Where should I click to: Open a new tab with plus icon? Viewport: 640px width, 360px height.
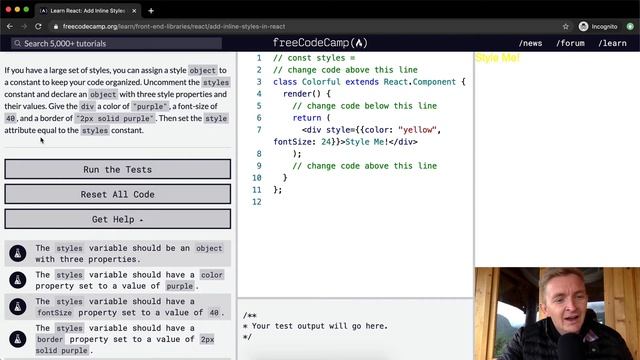(x=151, y=11)
